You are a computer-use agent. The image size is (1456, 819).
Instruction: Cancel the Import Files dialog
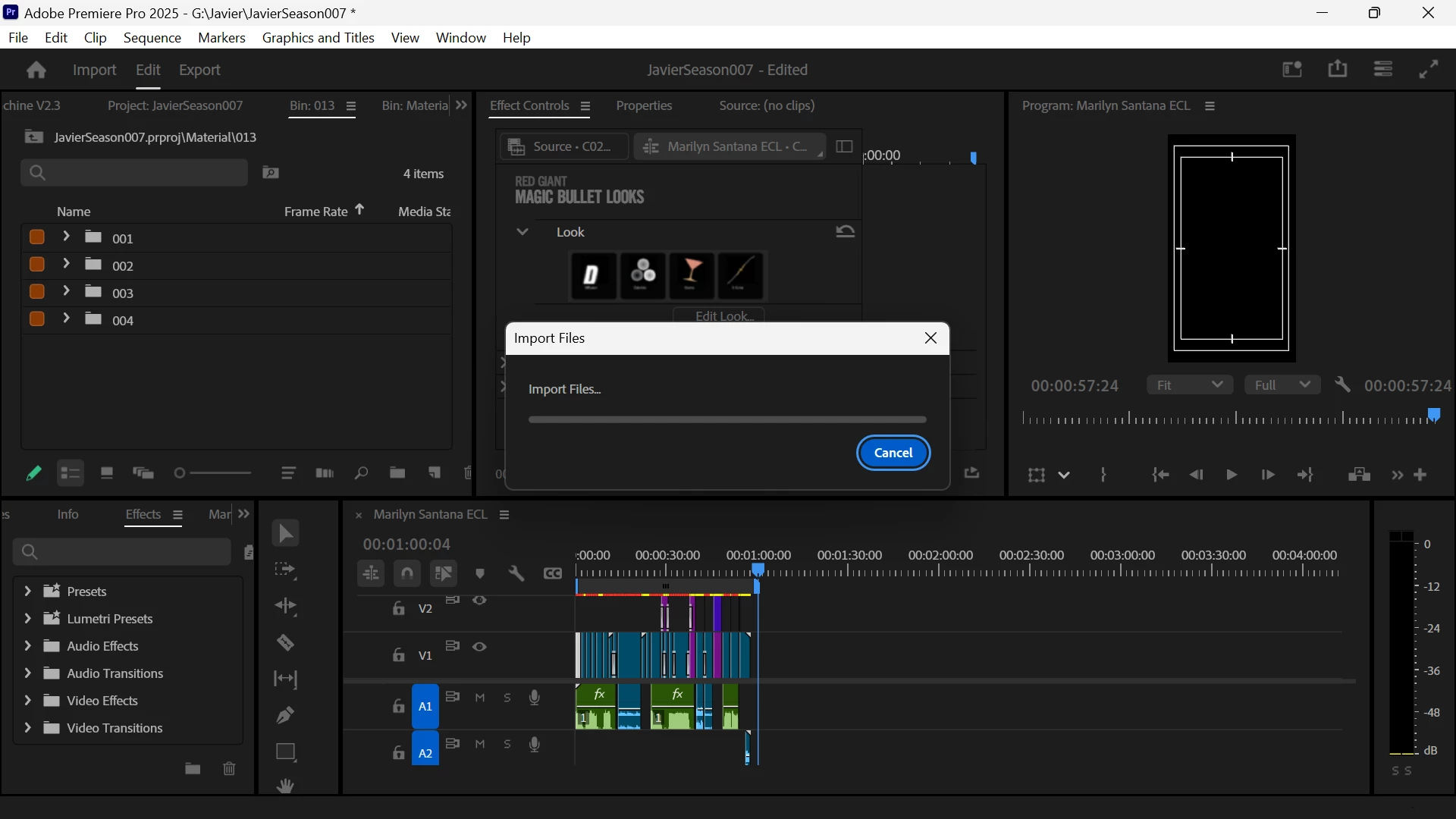[893, 453]
